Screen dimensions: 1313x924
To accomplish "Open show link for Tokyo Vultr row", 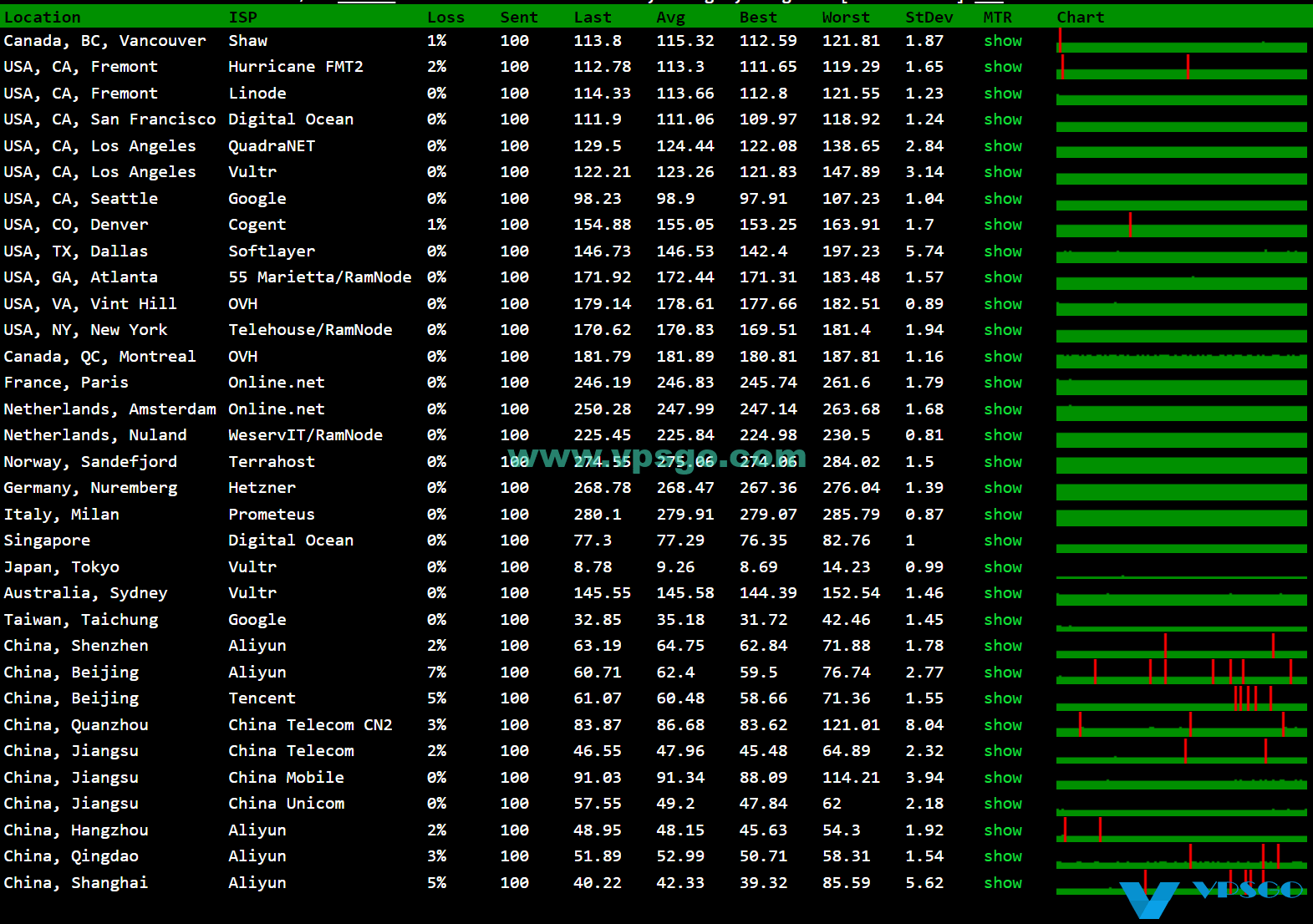I will point(1002,566).
